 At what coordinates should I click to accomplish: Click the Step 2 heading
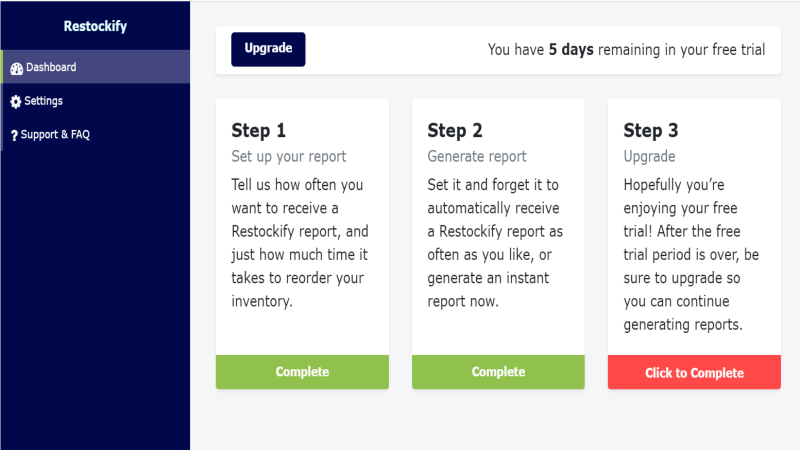[455, 131]
